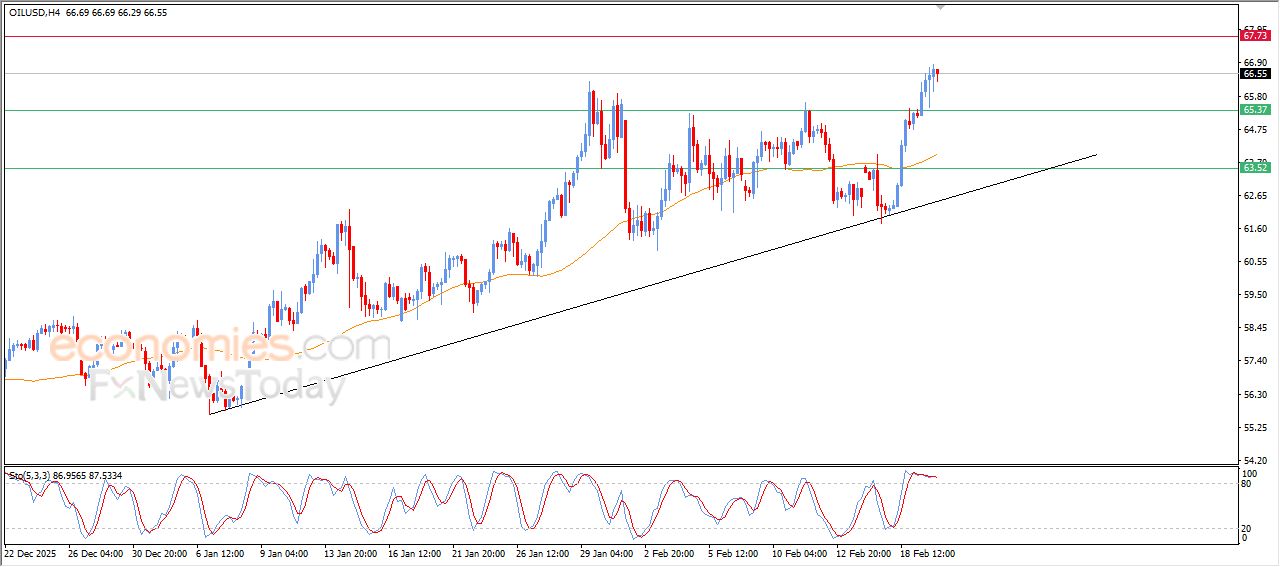
Task: Click the 12 Feb 20:00 date label
Action: tap(866, 552)
